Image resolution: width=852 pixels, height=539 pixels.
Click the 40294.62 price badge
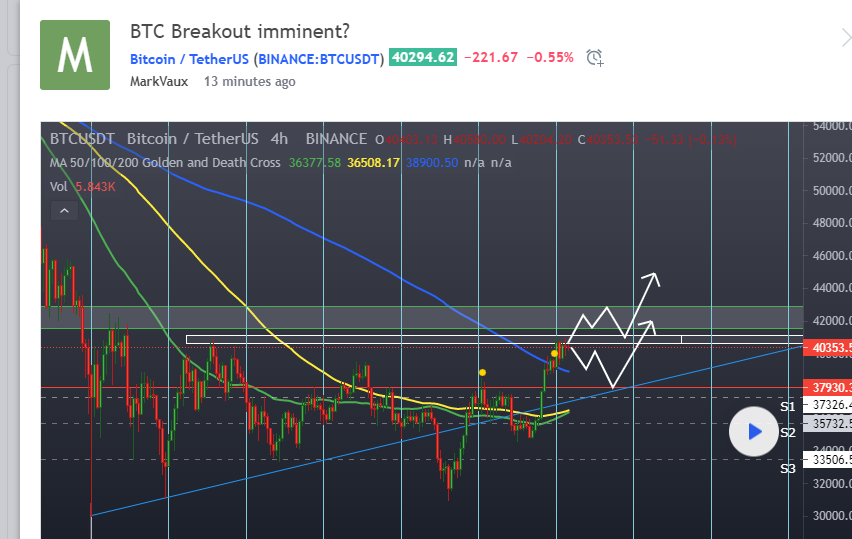tap(423, 57)
